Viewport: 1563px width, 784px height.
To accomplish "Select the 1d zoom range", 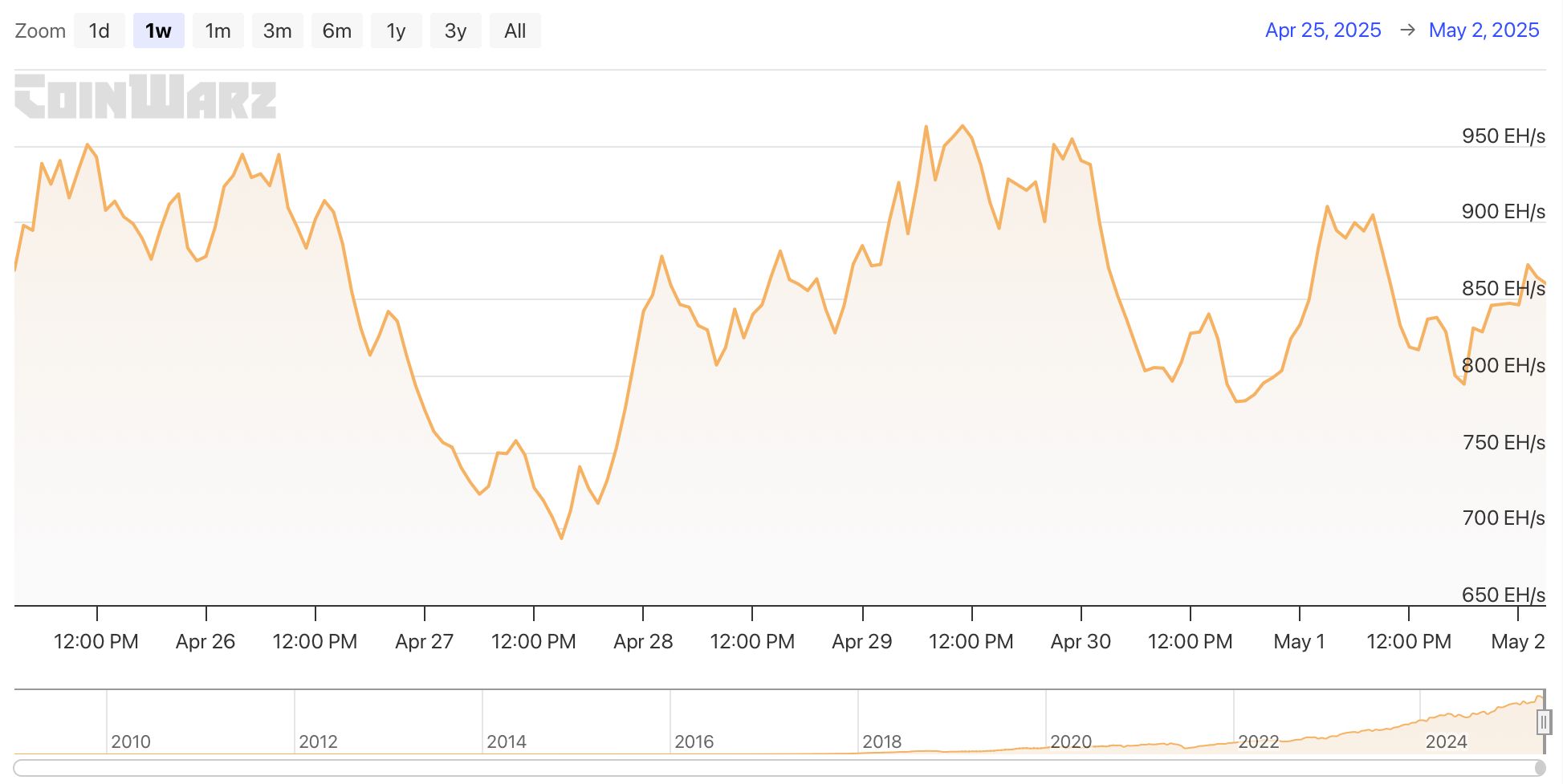I will click(x=99, y=31).
